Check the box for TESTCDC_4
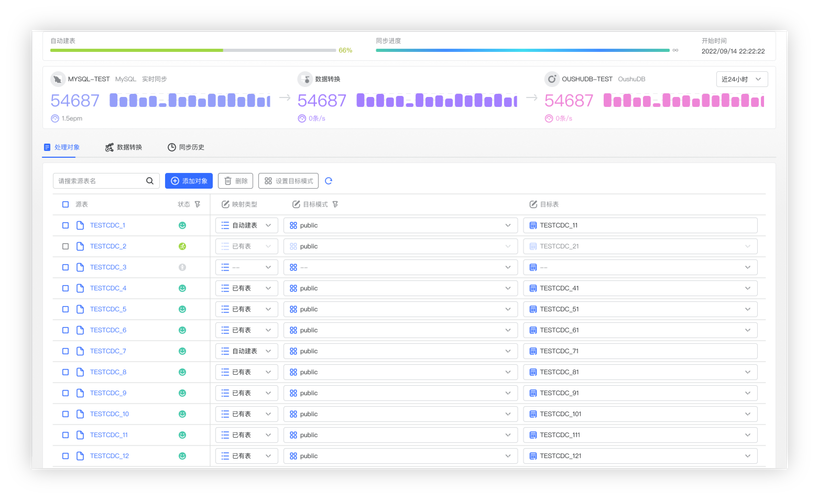Image resolution: width=818 pixels, height=500 pixels. pyautogui.click(x=66, y=288)
